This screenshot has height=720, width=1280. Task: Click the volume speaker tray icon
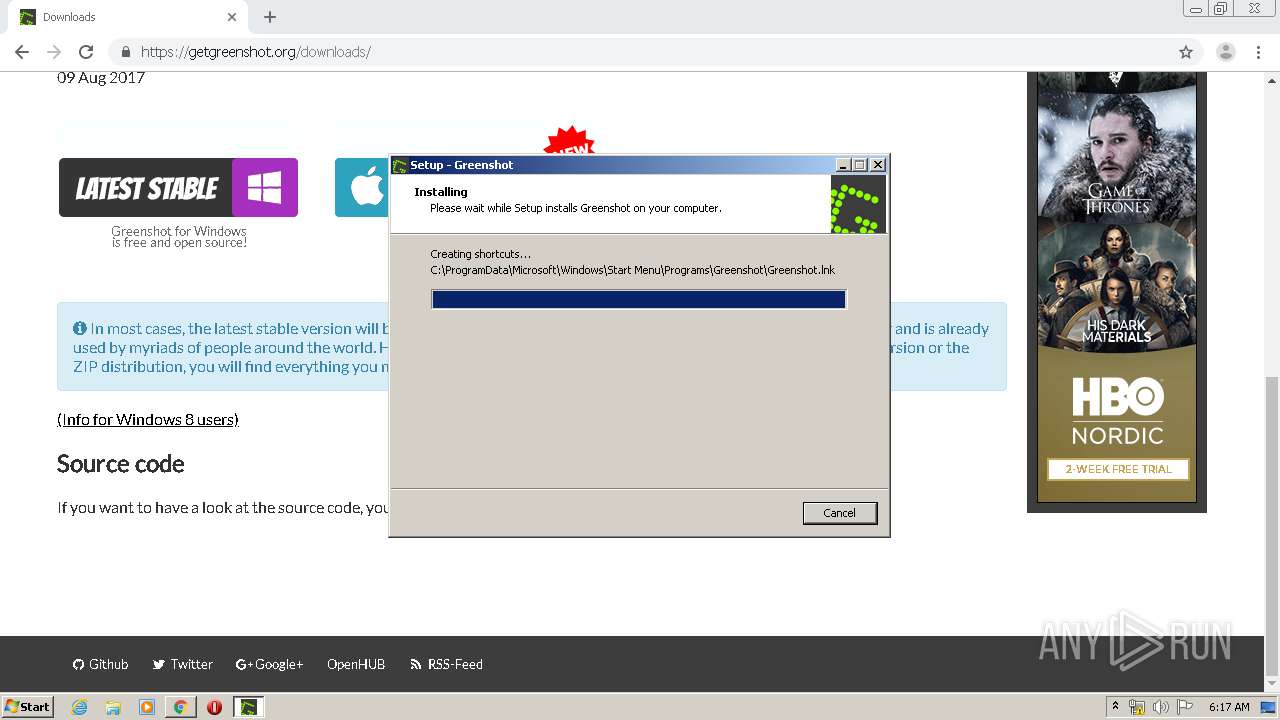tap(1160, 707)
